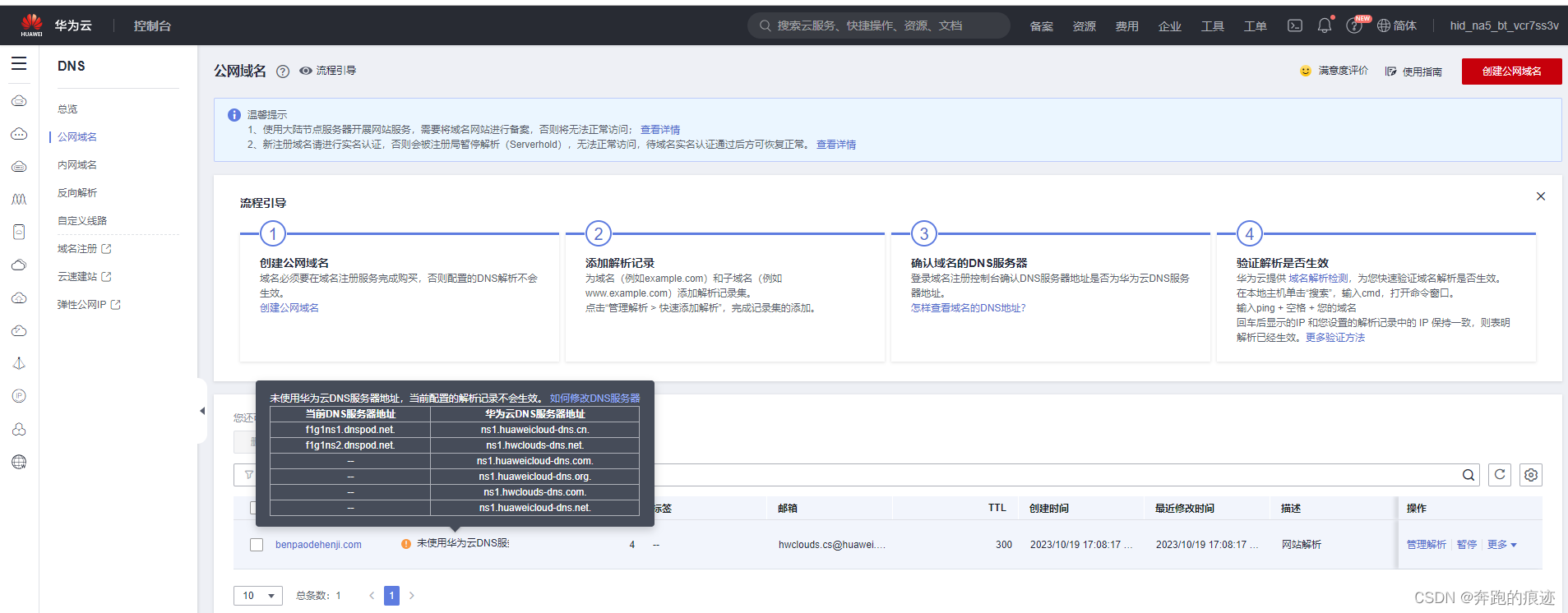This screenshot has width=1568, height=613.
Task: Click the 创建公网域名 link in step 1
Action: [x=289, y=308]
